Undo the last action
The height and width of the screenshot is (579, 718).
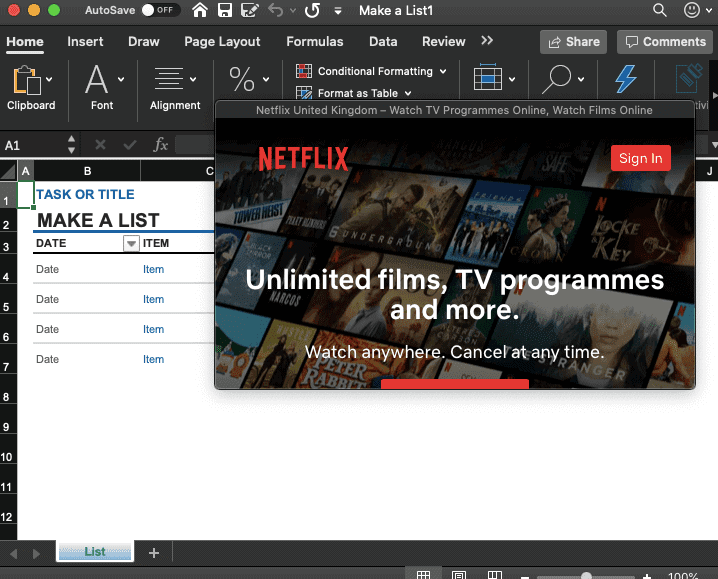(276, 10)
